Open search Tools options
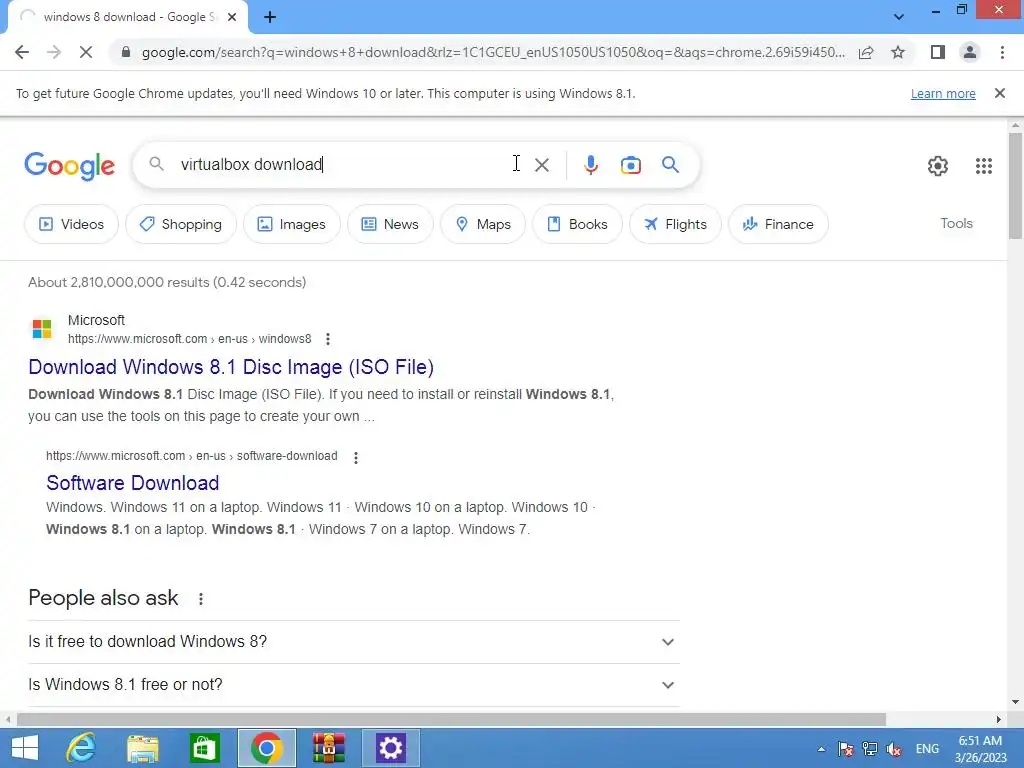Viewport: 1024px width, 768px height. (x=956, y=223)
